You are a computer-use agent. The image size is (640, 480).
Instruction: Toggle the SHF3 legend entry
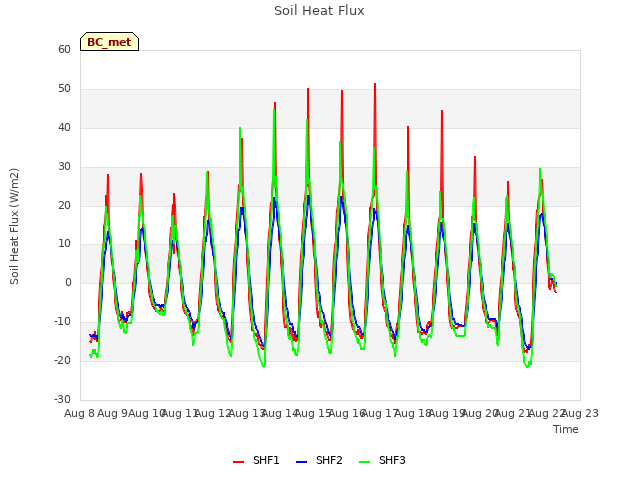382,460
